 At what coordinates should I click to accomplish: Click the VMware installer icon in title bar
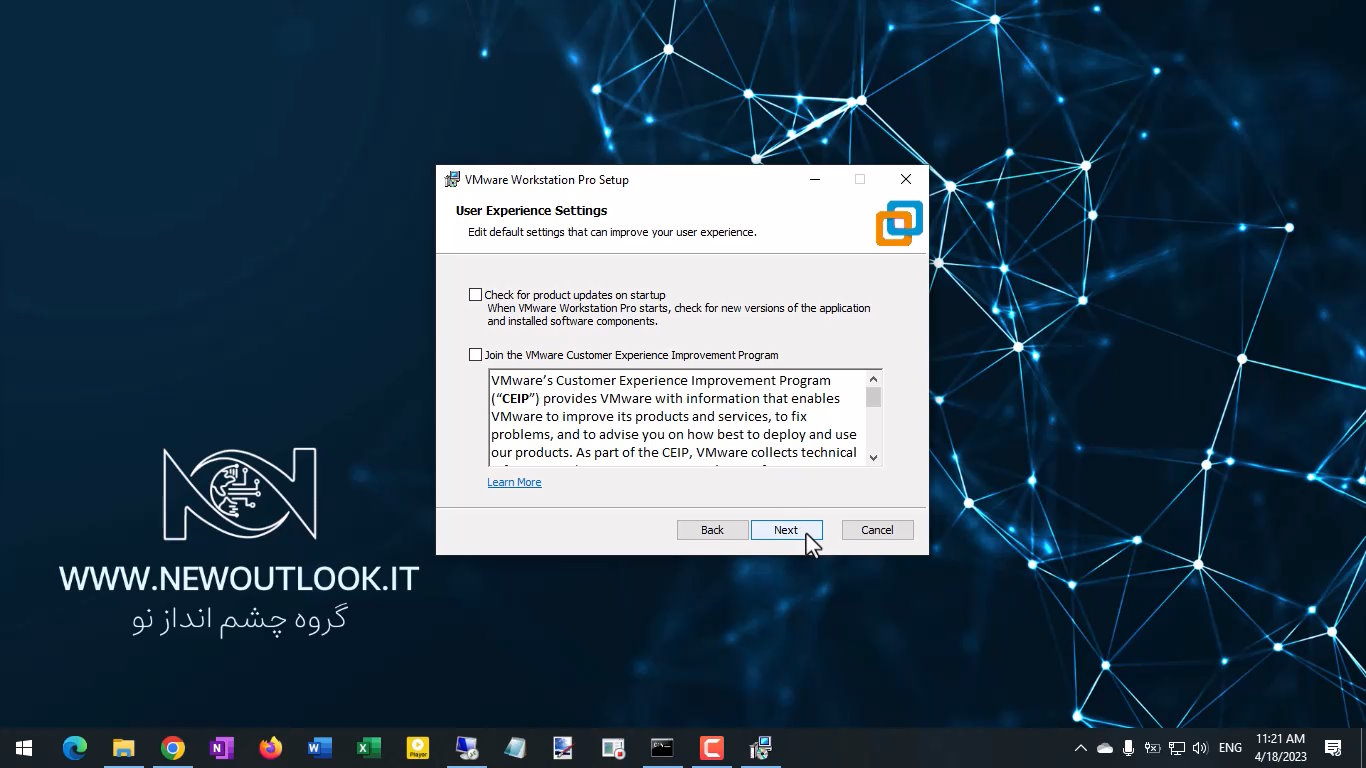[452, 180]
